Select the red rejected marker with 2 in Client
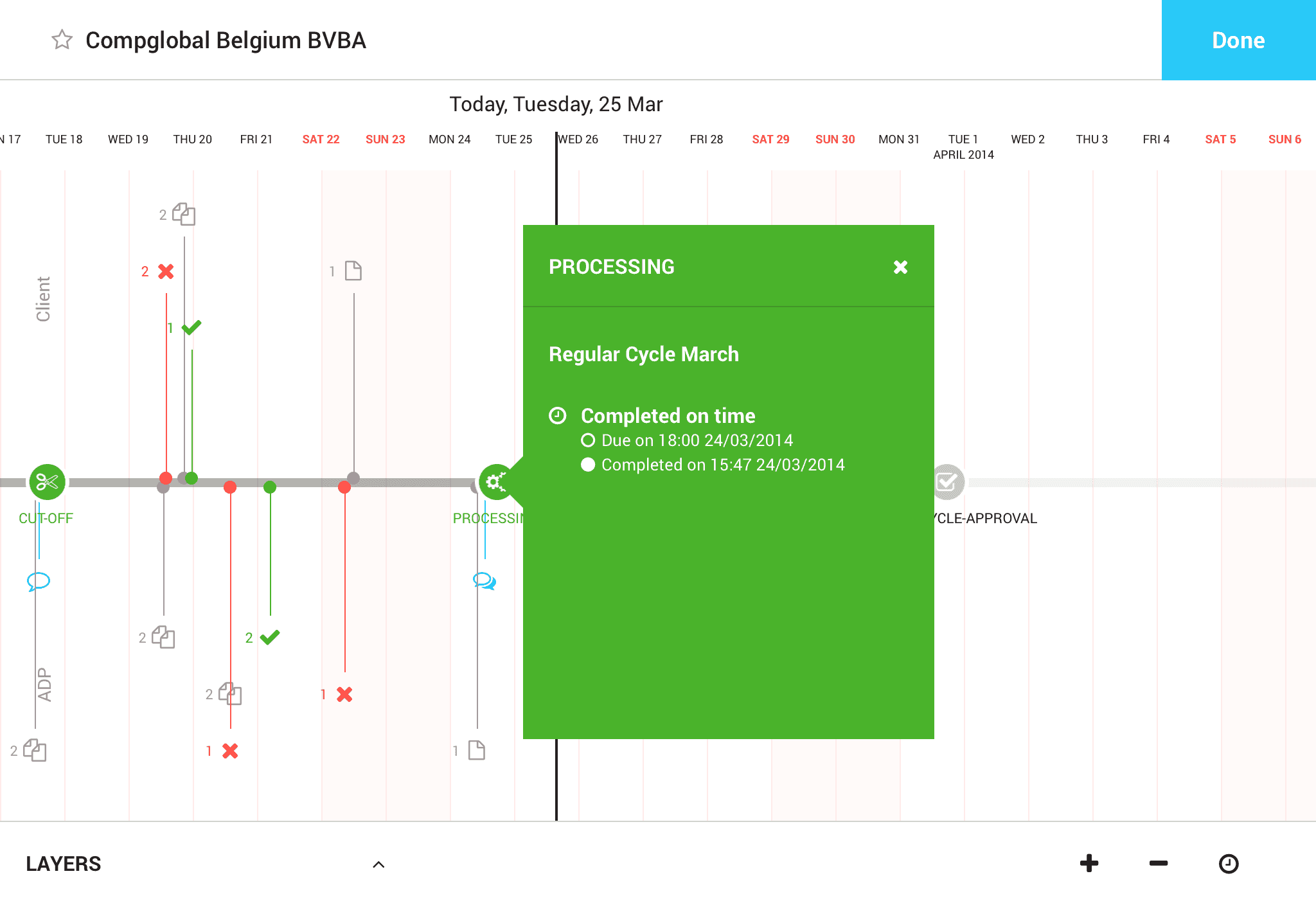 (166, 271)
